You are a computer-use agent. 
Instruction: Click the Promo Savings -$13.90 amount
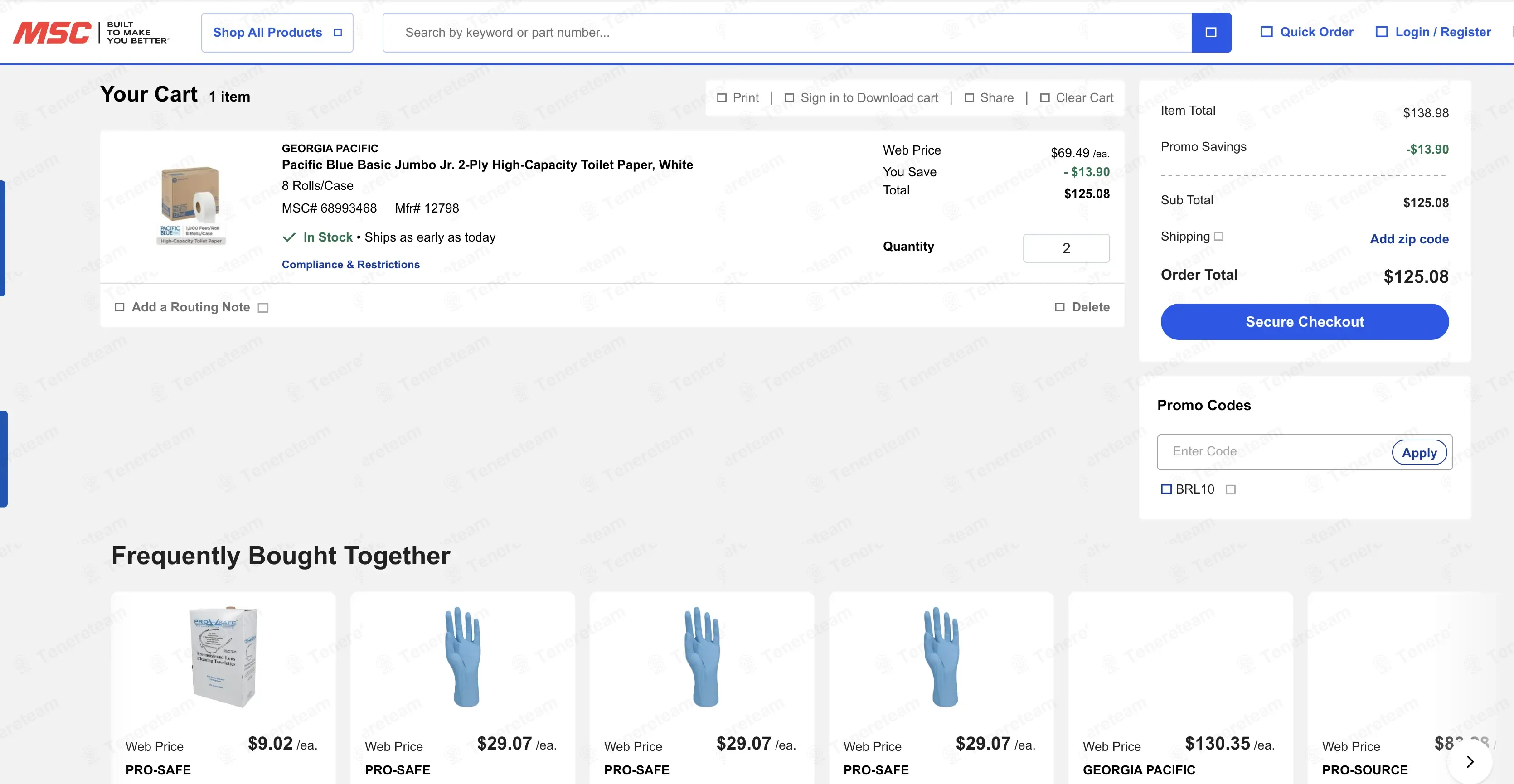pos(1427,149)
